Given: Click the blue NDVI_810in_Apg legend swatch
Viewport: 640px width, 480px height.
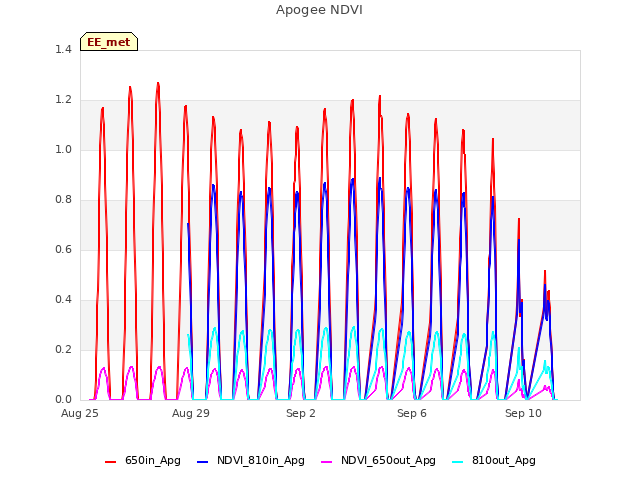Looking at the screenshot, I should coord(202,462).
